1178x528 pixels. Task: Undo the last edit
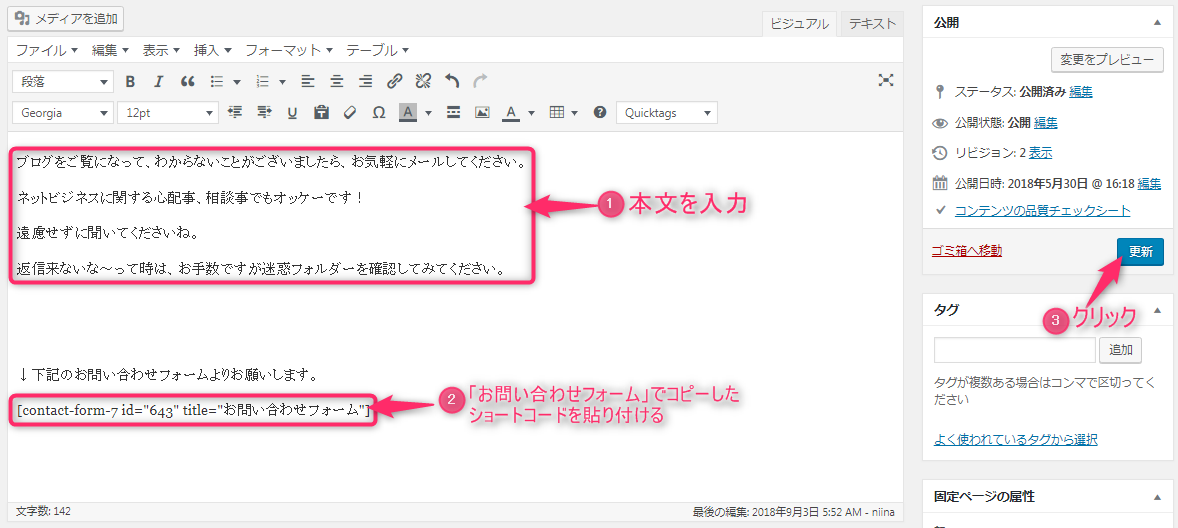[452, 81]
